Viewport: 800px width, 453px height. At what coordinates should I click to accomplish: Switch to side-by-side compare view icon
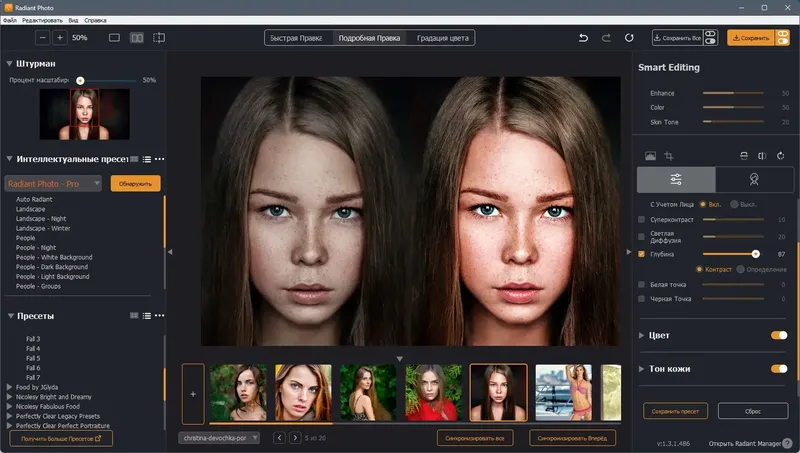137,38
